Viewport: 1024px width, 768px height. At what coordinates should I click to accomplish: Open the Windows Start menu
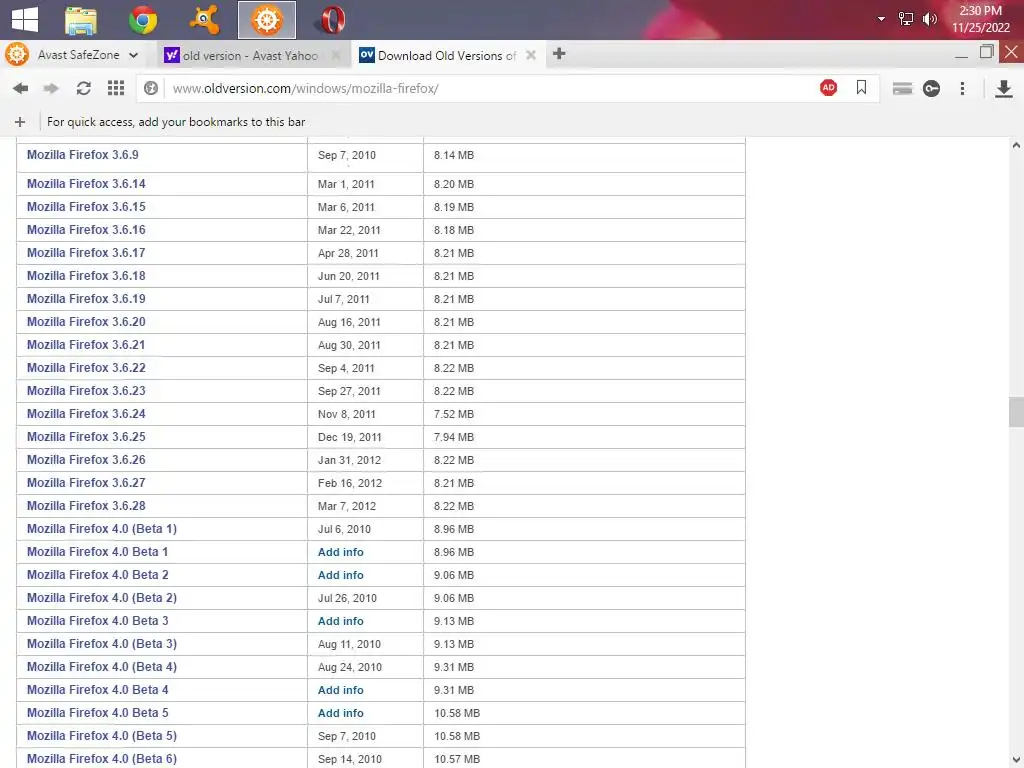25,20
